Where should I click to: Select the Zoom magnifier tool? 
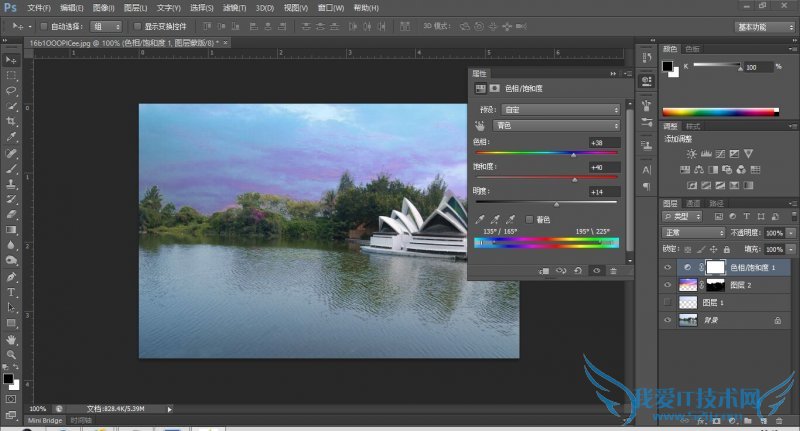click(x=12, y=354)
